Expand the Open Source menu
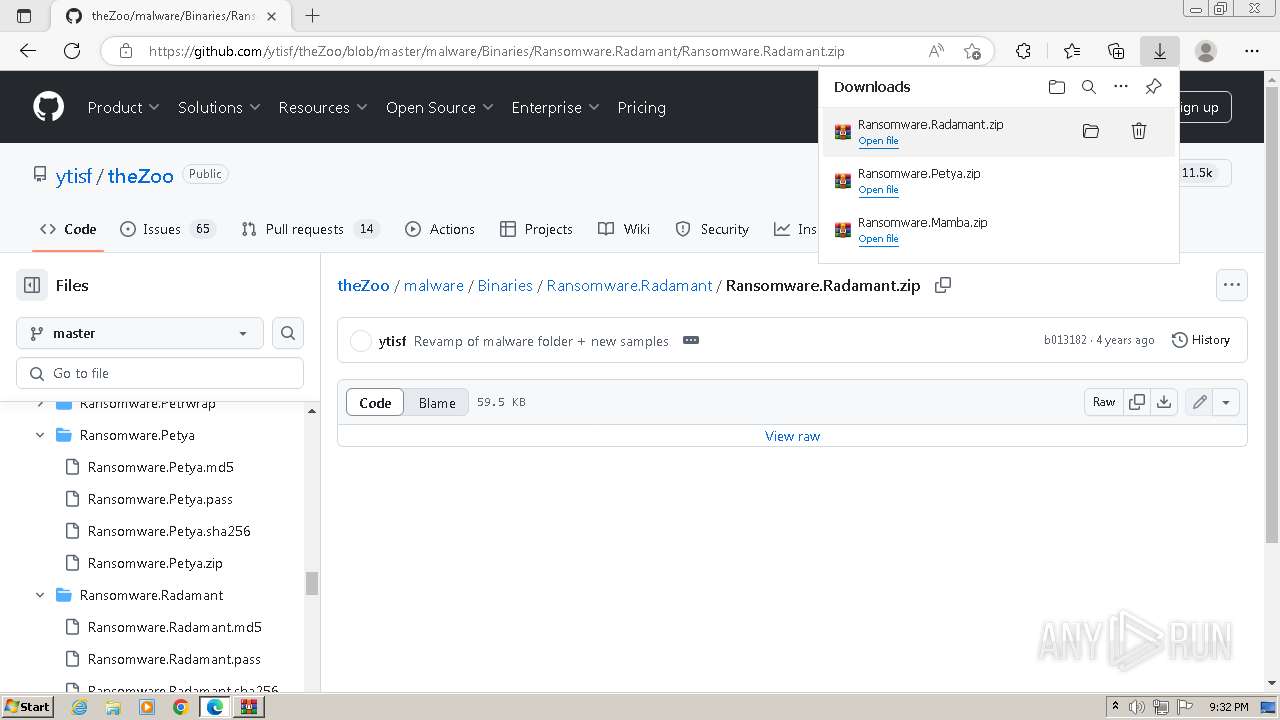 click(x=440, y=107)
